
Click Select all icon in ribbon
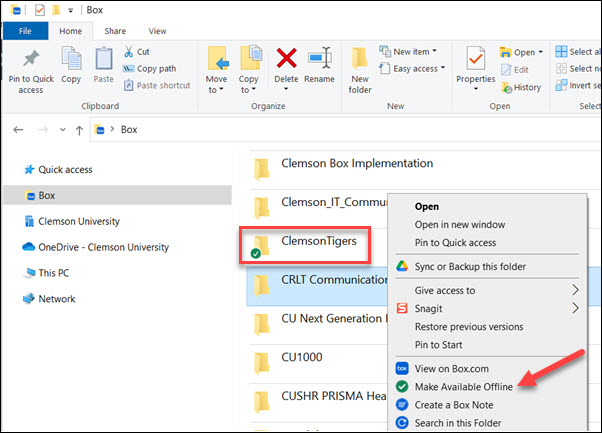pos(561,51)
